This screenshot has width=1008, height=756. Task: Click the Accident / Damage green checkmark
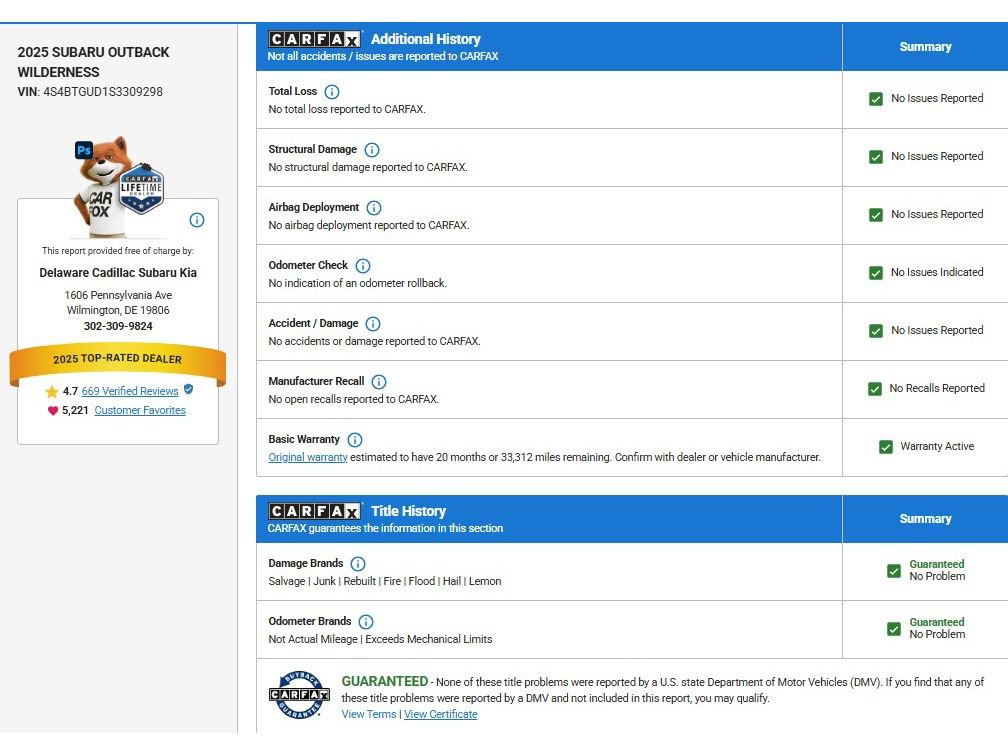[876, 330]
